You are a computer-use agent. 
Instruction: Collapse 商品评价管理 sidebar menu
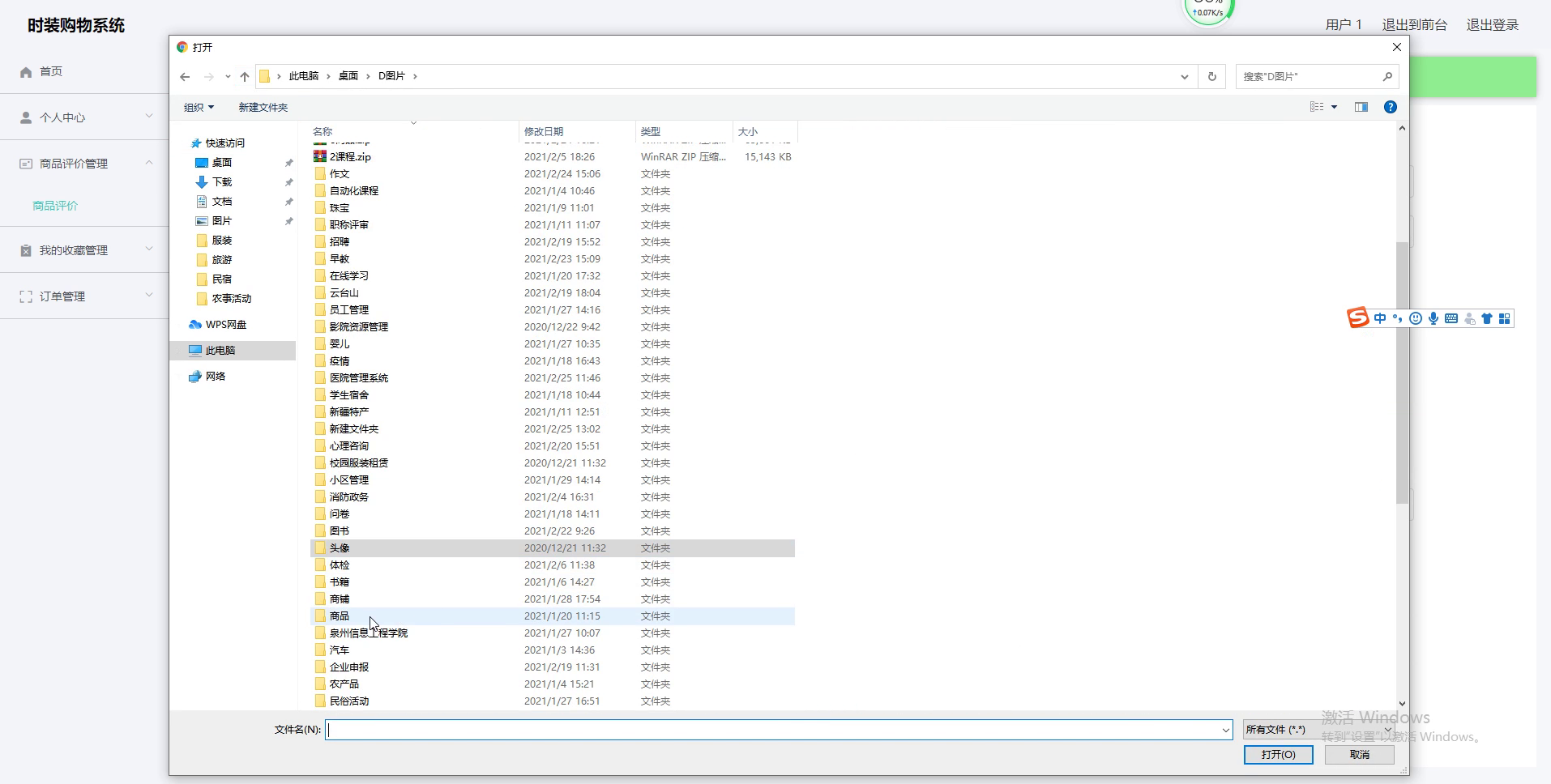[84, 164]
